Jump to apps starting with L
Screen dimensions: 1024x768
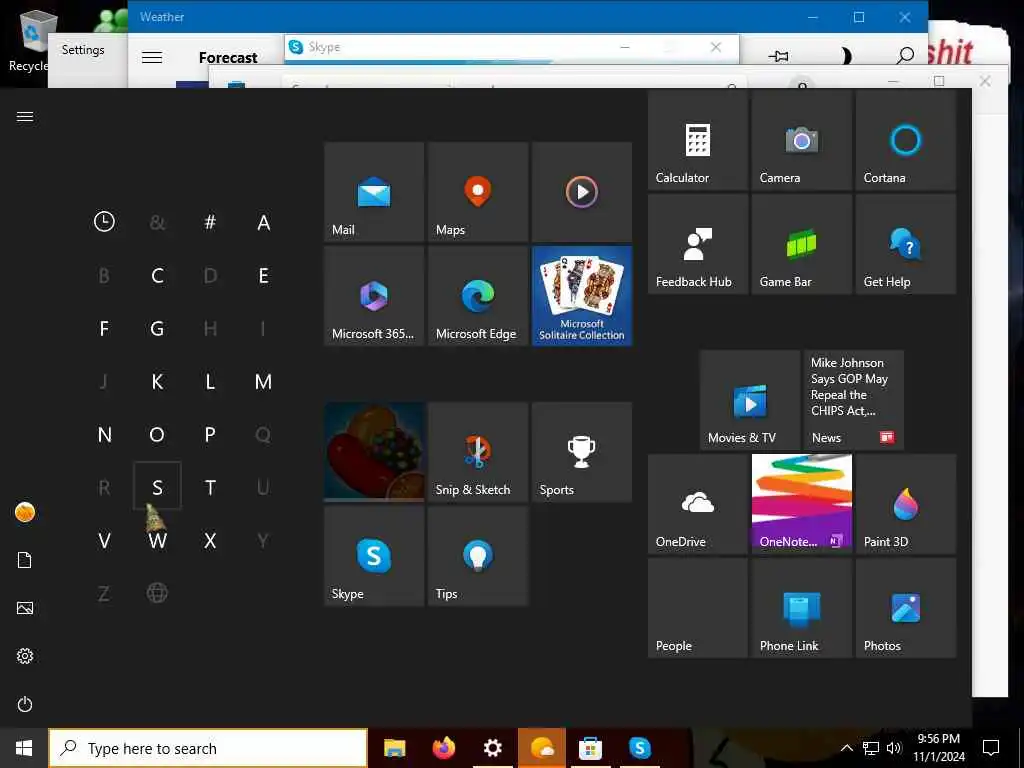[x=210, y=381]
